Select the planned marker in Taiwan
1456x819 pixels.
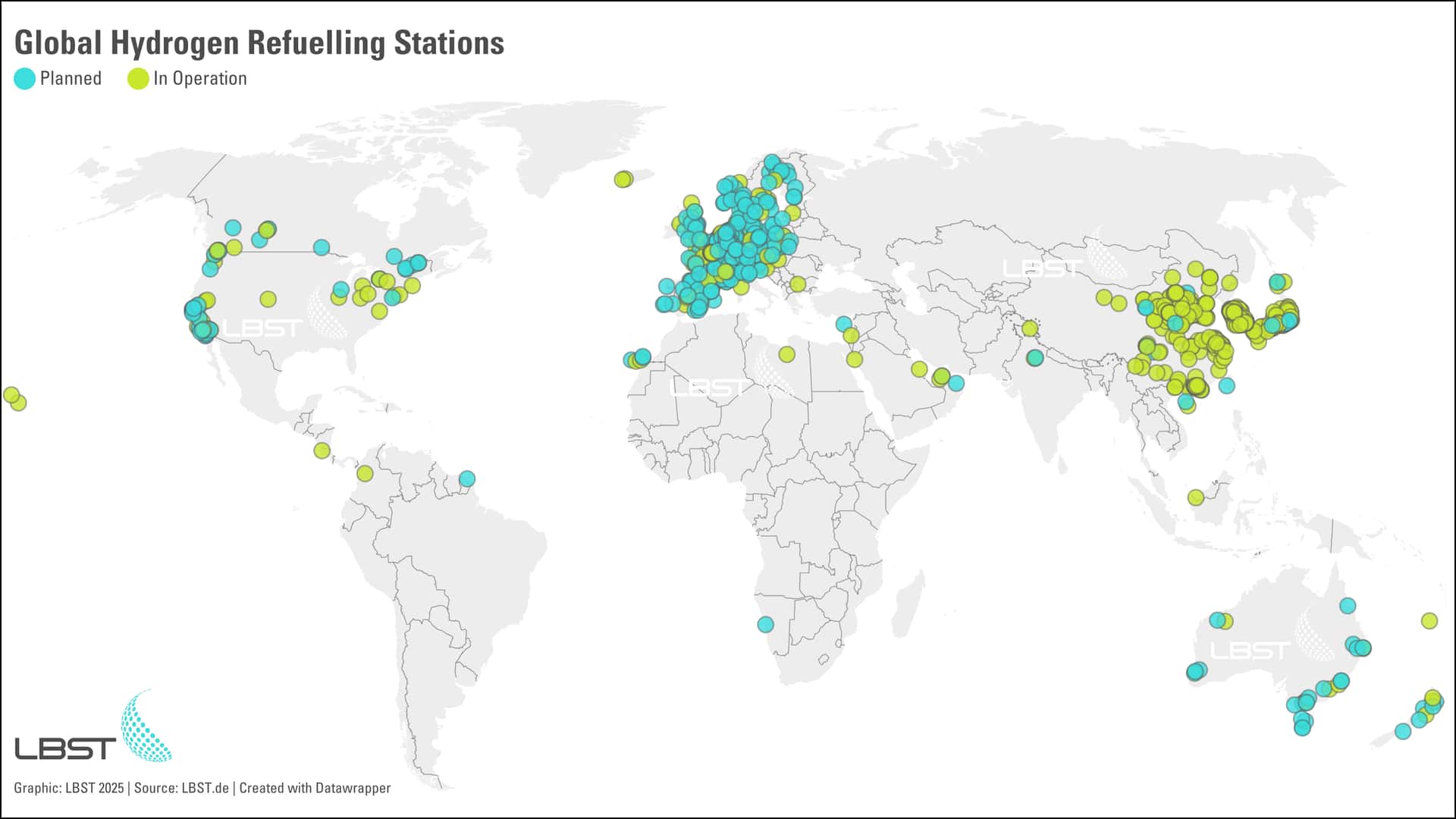coord(1227,385)
